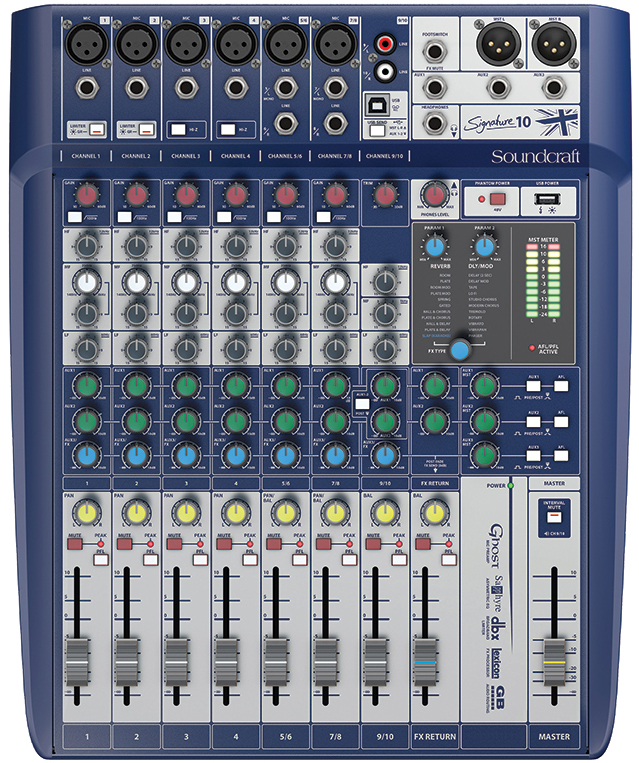Click the channel 1 XLR mic input
Viewport: 639px width, 763px height.
coord(84,44)
